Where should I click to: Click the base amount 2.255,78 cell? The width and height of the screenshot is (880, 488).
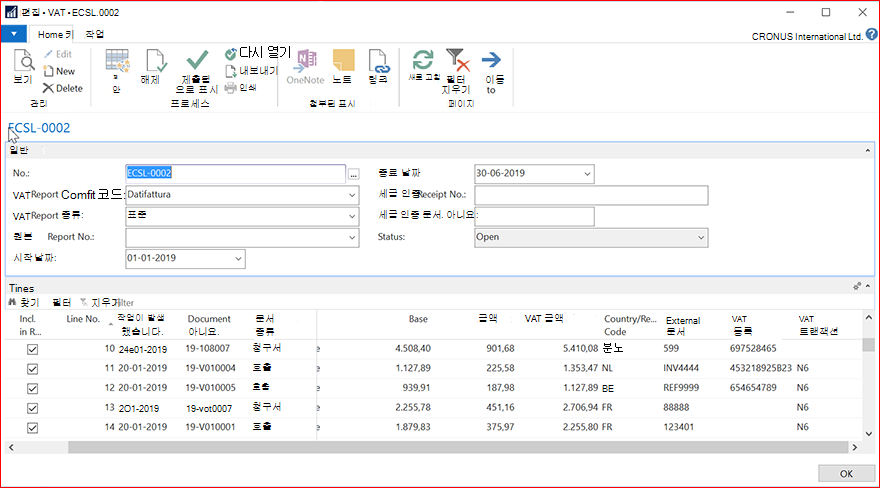coord(413,407)
